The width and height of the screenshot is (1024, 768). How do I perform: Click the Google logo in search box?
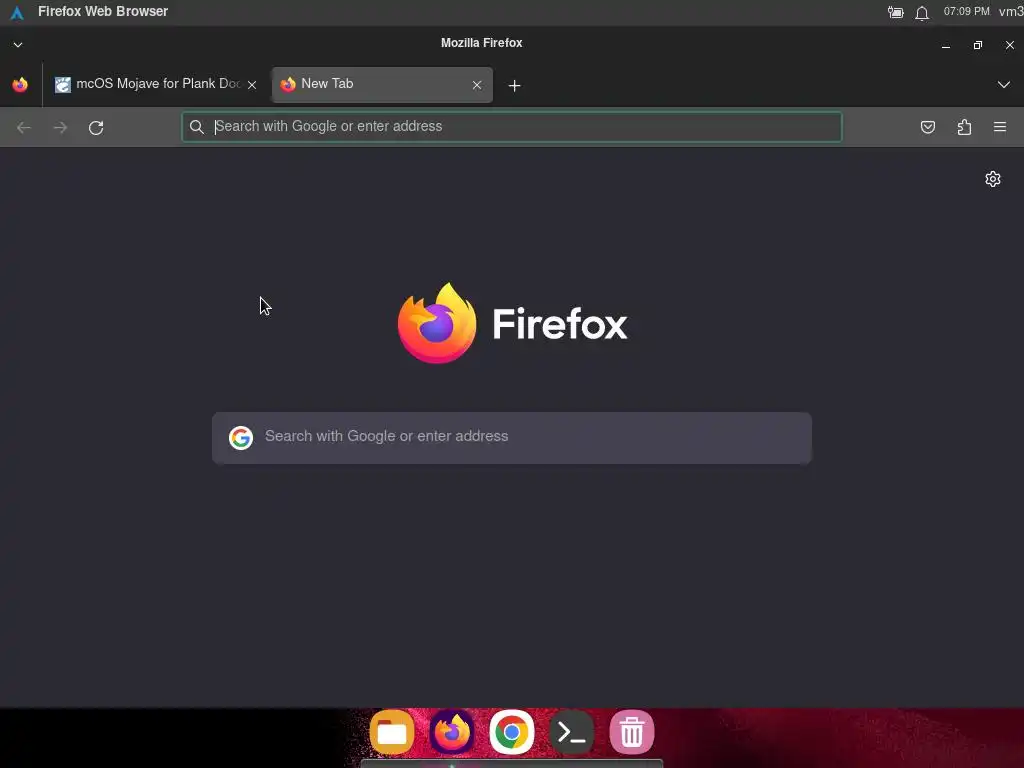(x=241, y=438)
